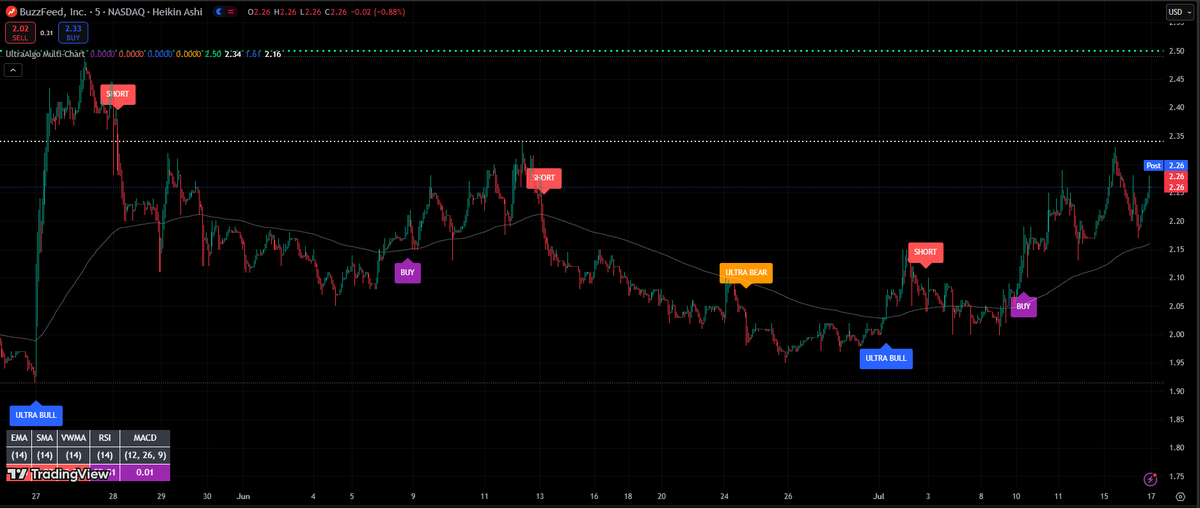Click the Jul label on time axis
The height and width of the screenshot is (508, 1200).
[x=878, y=495]
